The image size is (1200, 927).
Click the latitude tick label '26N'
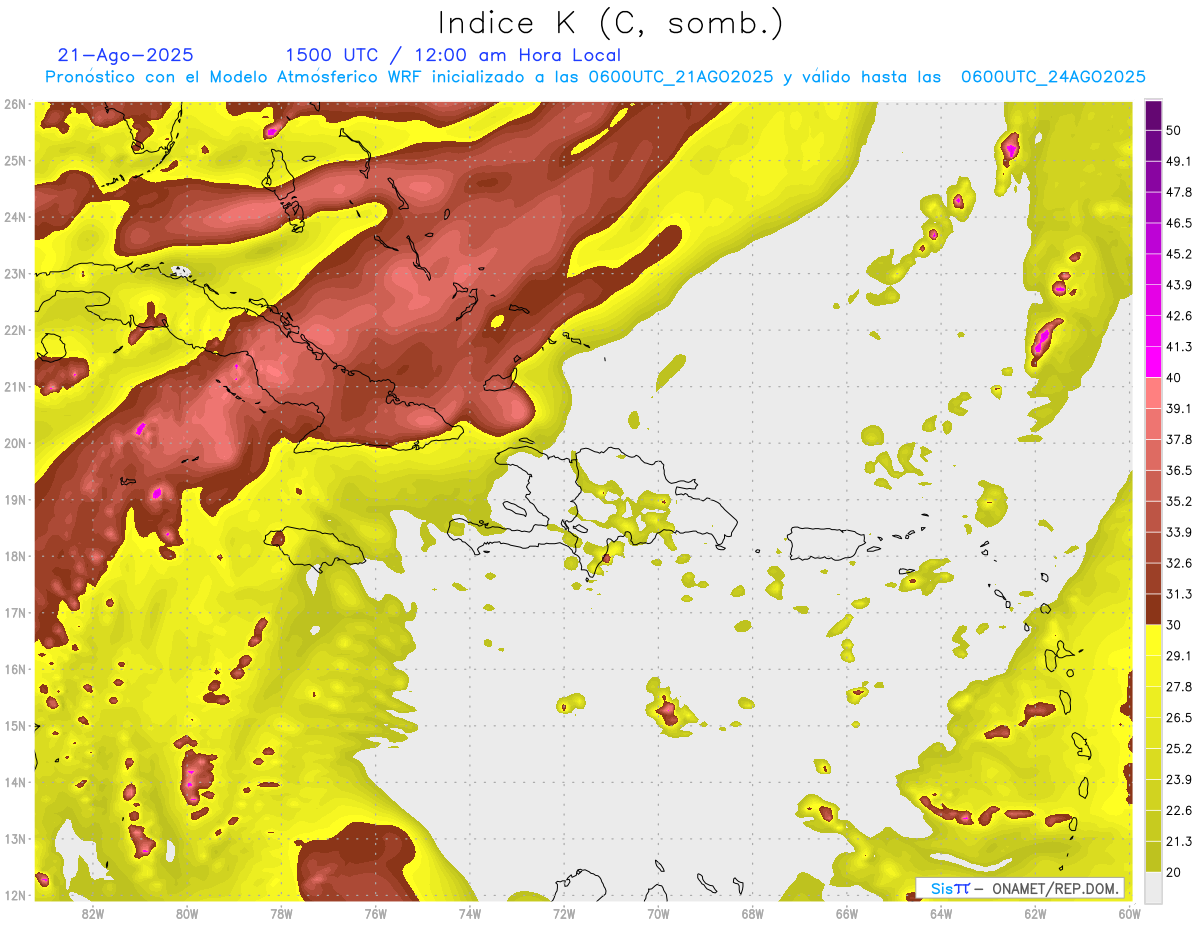(x=15, y=104)
